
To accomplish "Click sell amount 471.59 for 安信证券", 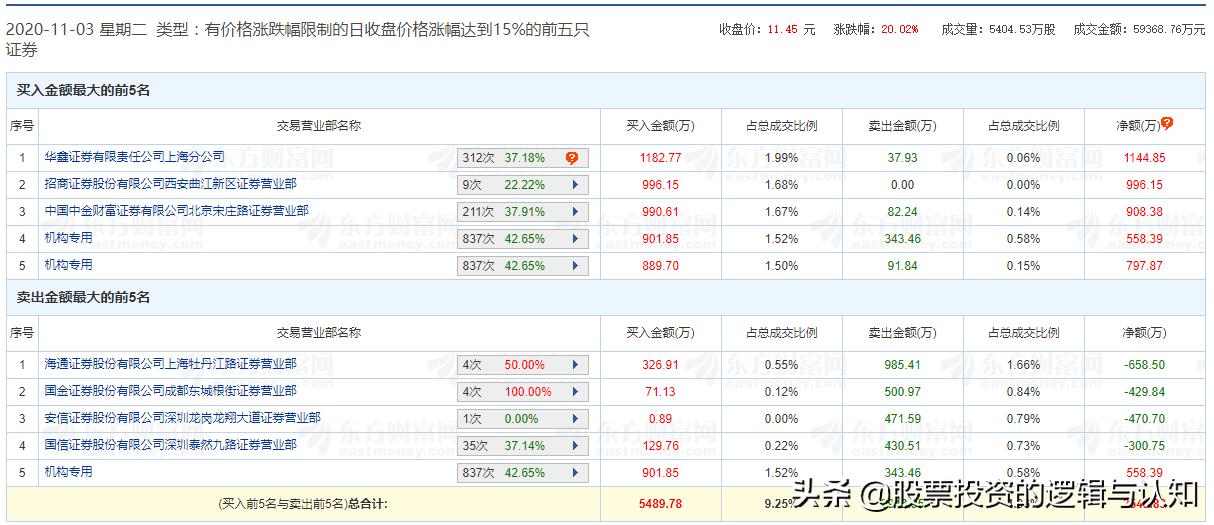I will click(902, 419).
